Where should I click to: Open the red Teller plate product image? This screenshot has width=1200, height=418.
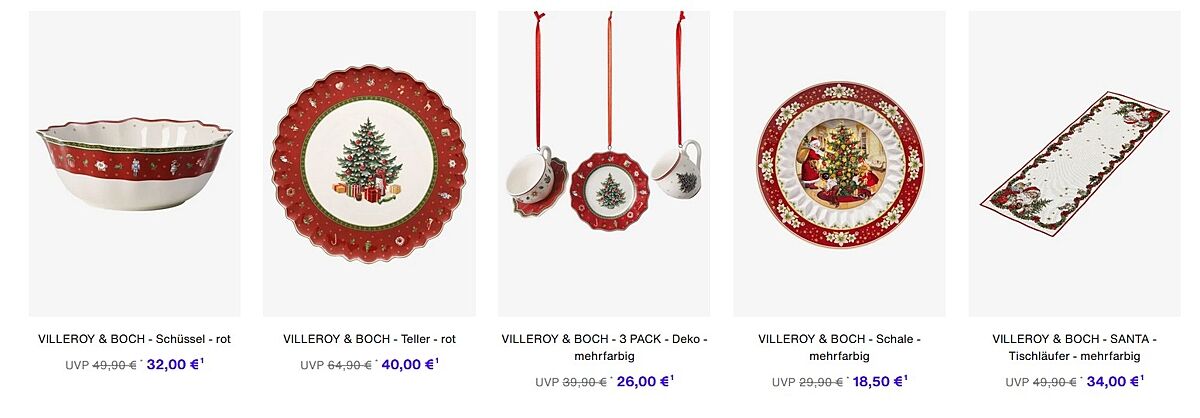point(369,164)
